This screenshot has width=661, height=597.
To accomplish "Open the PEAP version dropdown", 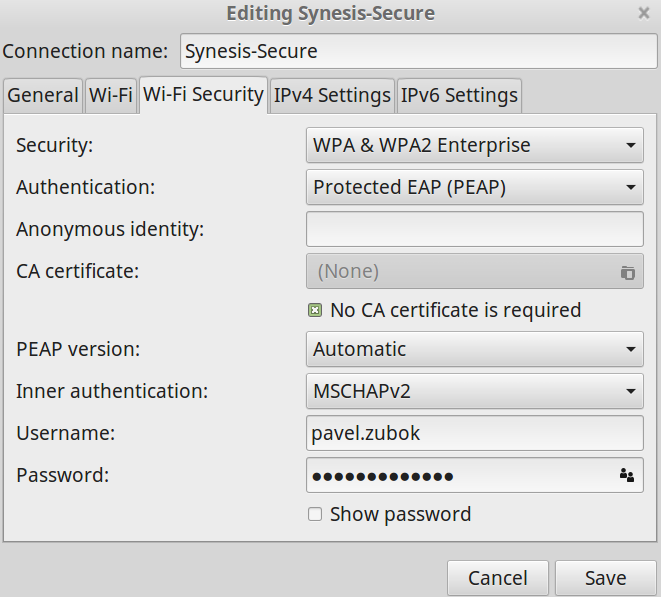I will pos(475,349).
